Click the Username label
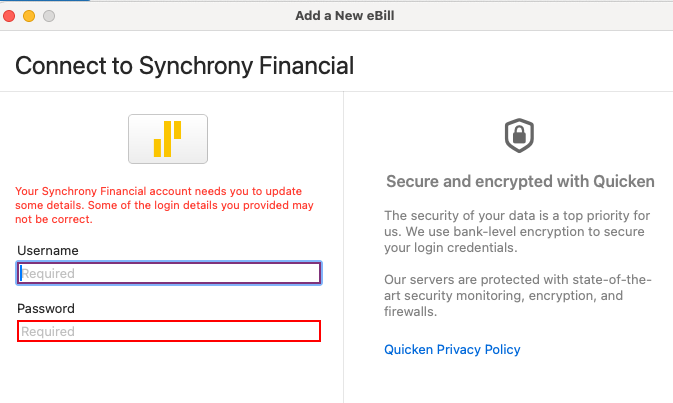Viewport: 673px width, 403px height. (x=48, y=250)
